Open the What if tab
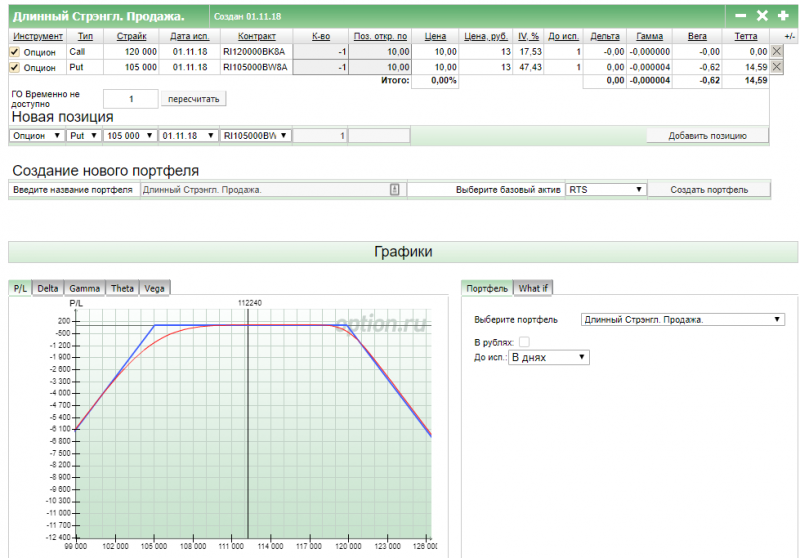The image size is (800, 558). tap(534, 288)
